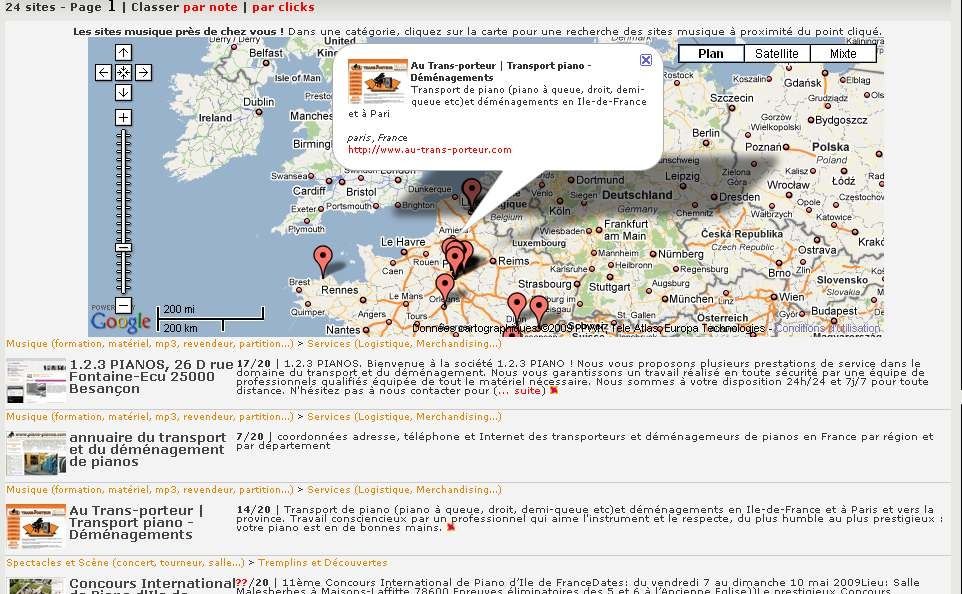Select the map marker near Orléans
962x594 pixels.
(x=445, y=289)
